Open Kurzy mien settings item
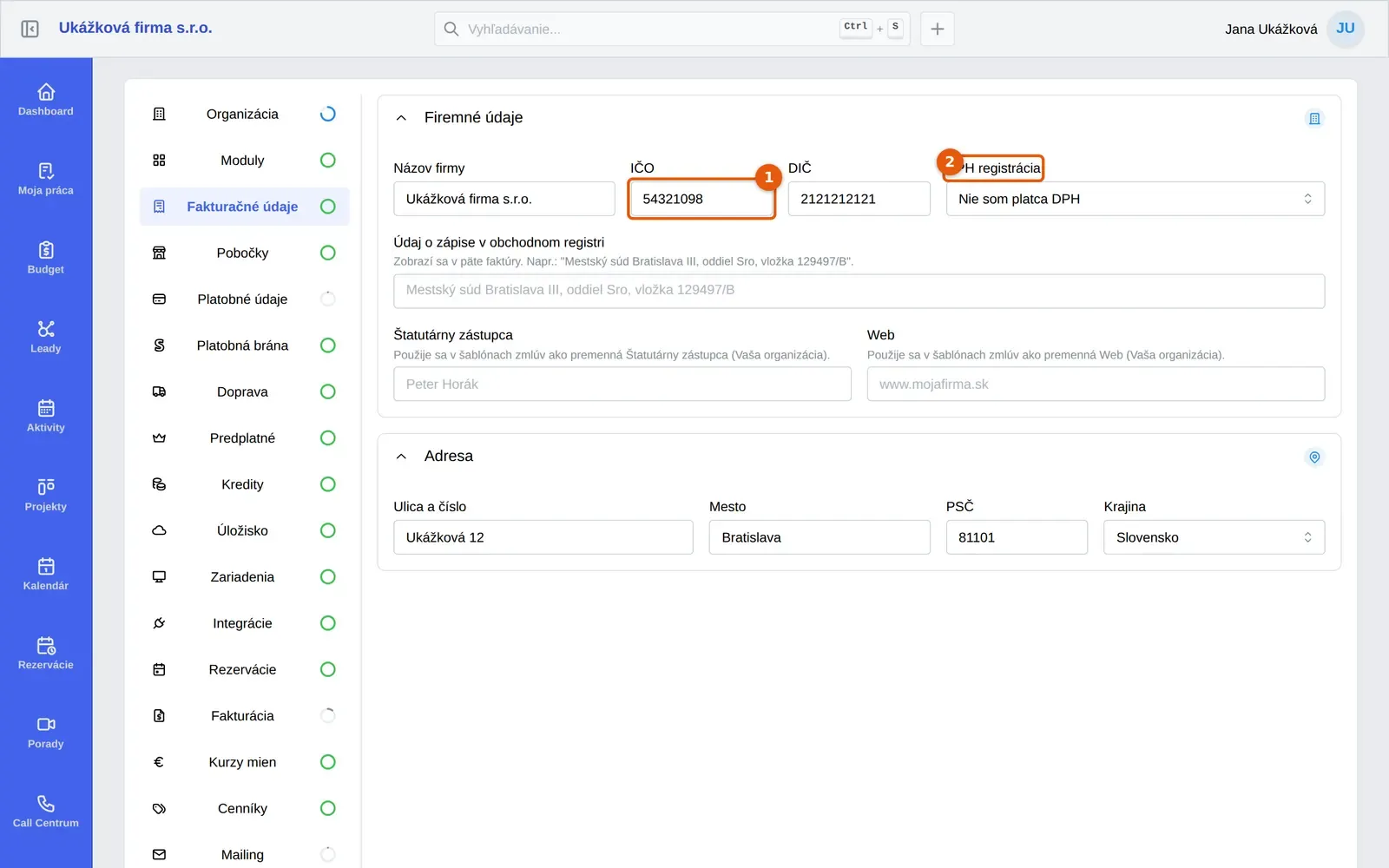 tap(244, 762)
